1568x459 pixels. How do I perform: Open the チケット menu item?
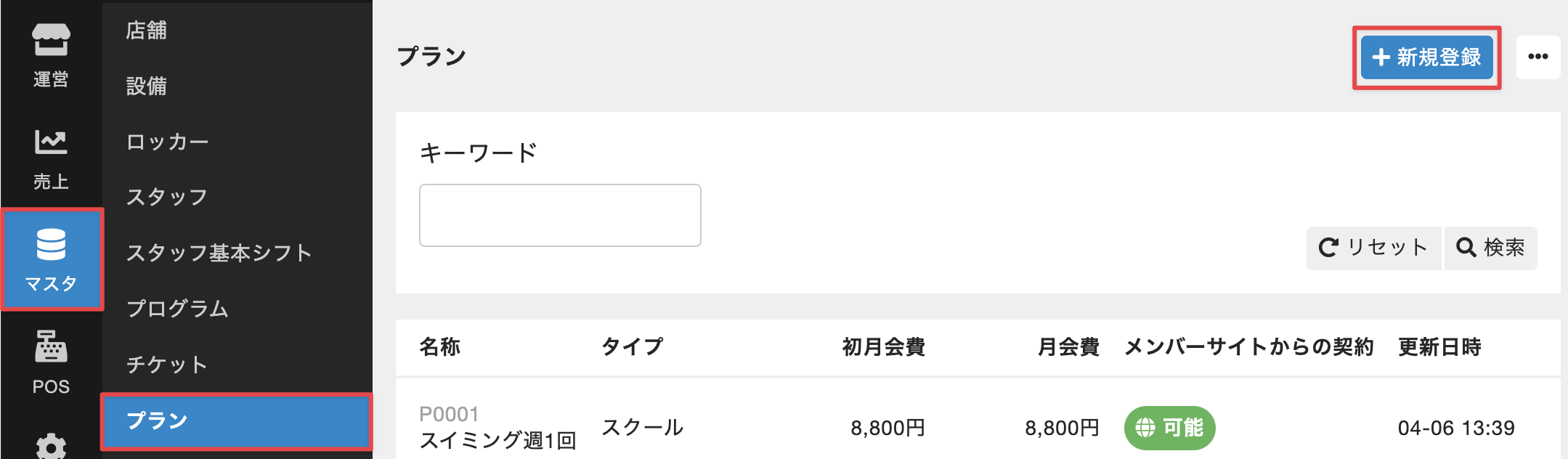(x=167, y=364)
